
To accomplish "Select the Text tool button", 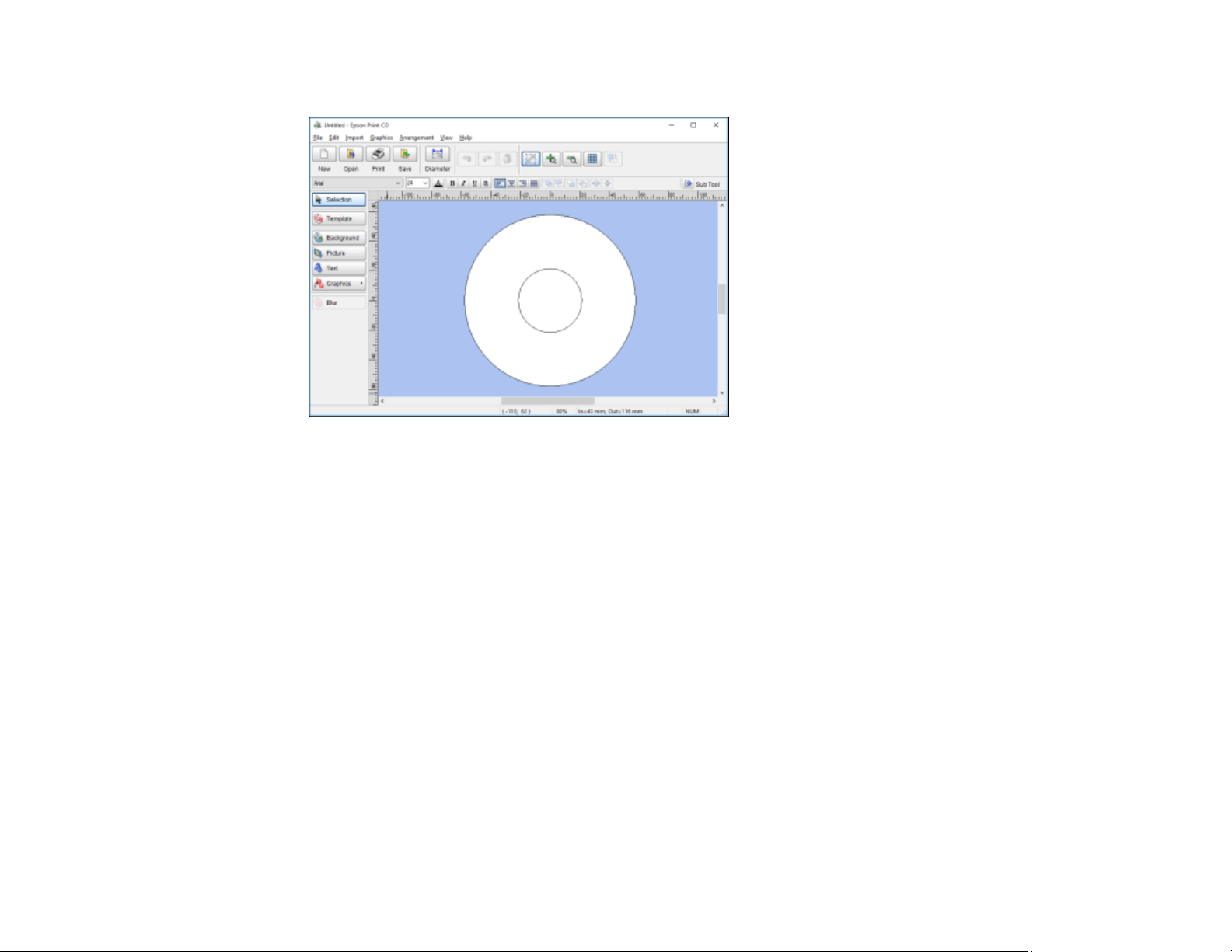I will click(339, 268).
